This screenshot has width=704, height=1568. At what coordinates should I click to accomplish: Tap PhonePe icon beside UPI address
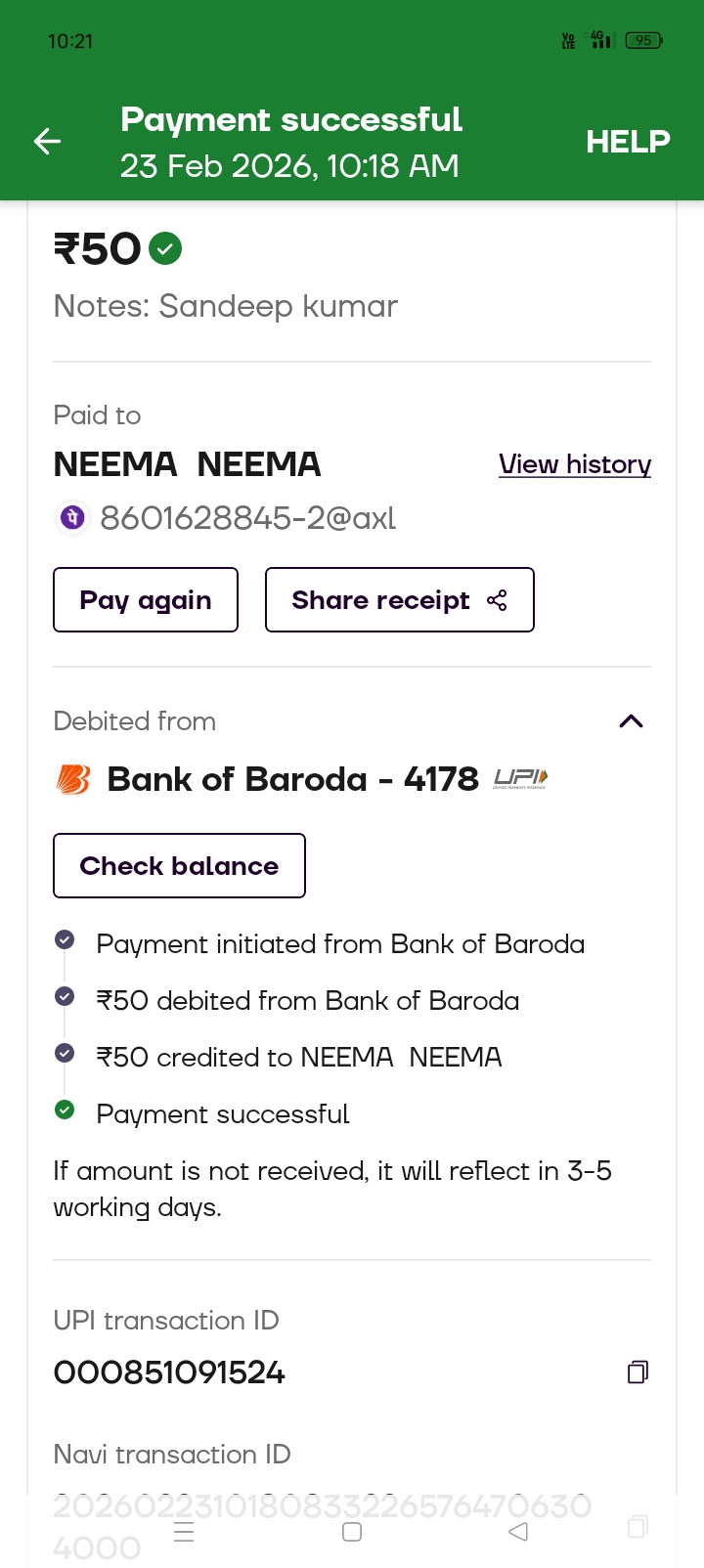click(x=72, y=517)
